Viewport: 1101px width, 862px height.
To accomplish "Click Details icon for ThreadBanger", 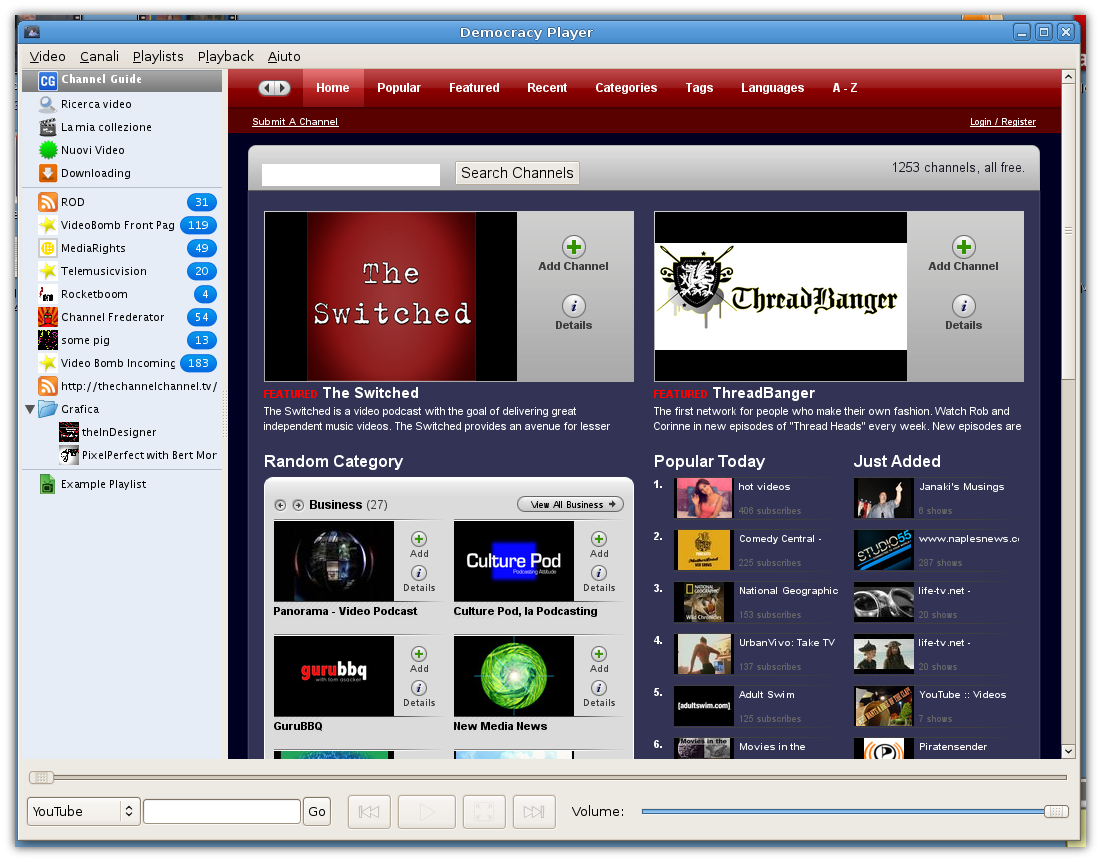I will tap(963, 306).
